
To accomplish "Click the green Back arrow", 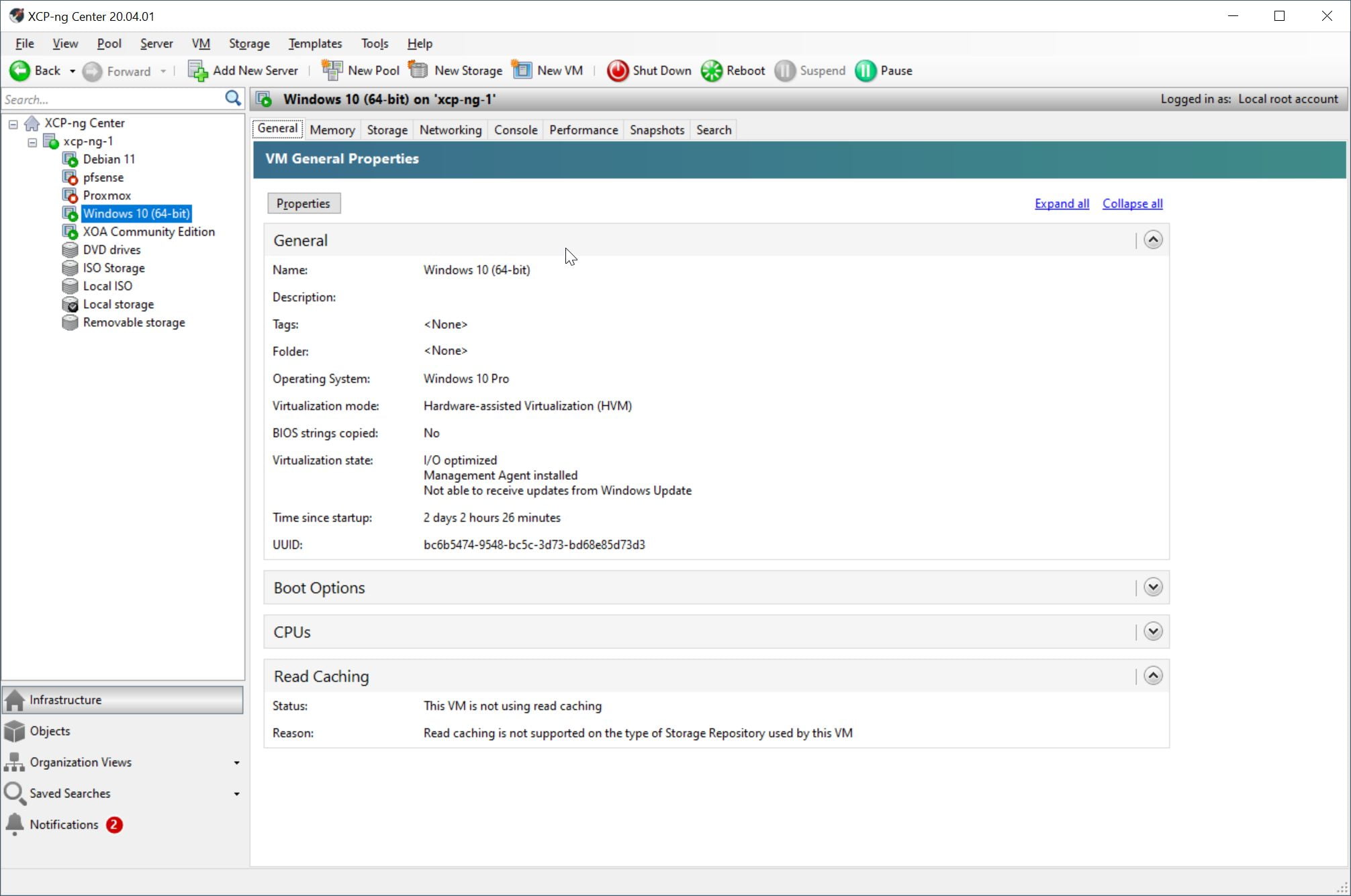I will (x=20, y=70).
